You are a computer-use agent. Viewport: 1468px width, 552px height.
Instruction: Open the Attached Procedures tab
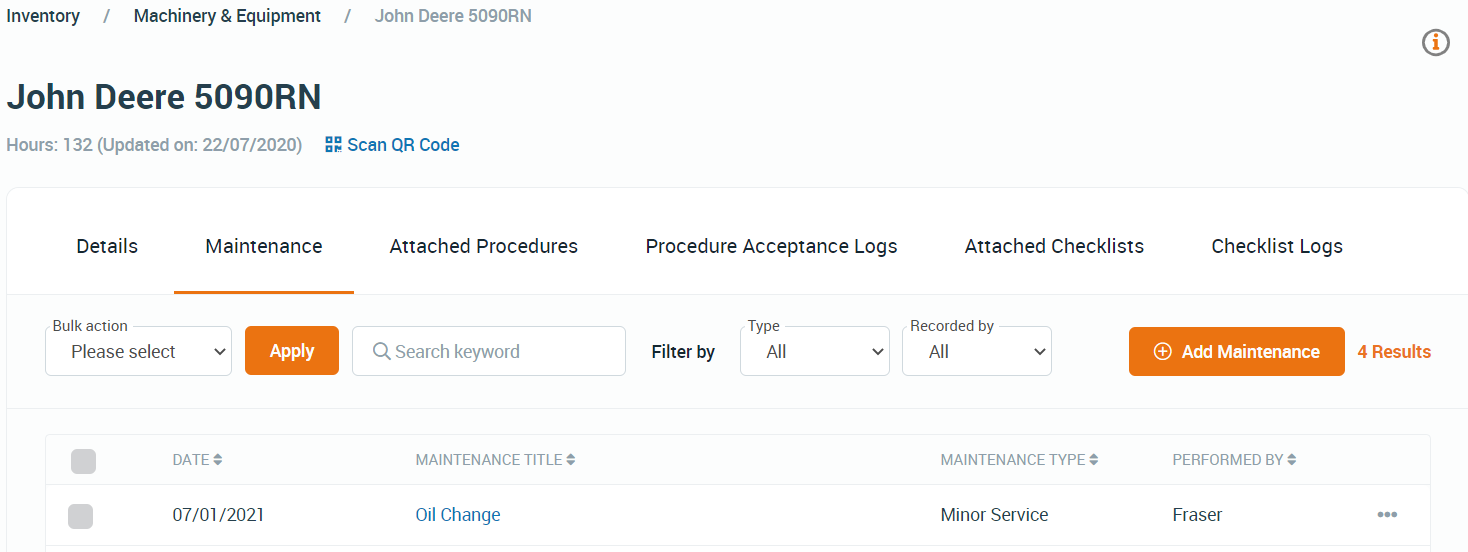tap(484, 246)
